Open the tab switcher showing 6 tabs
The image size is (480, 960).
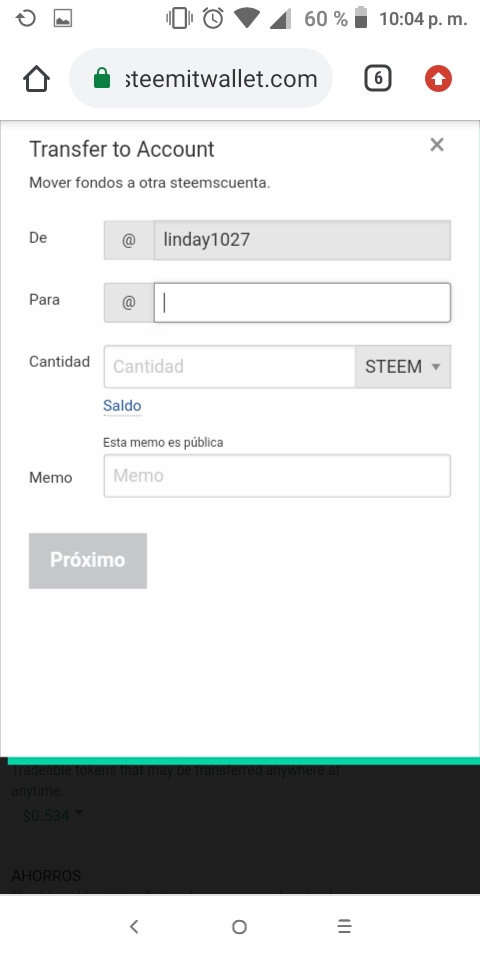[378, 78]
